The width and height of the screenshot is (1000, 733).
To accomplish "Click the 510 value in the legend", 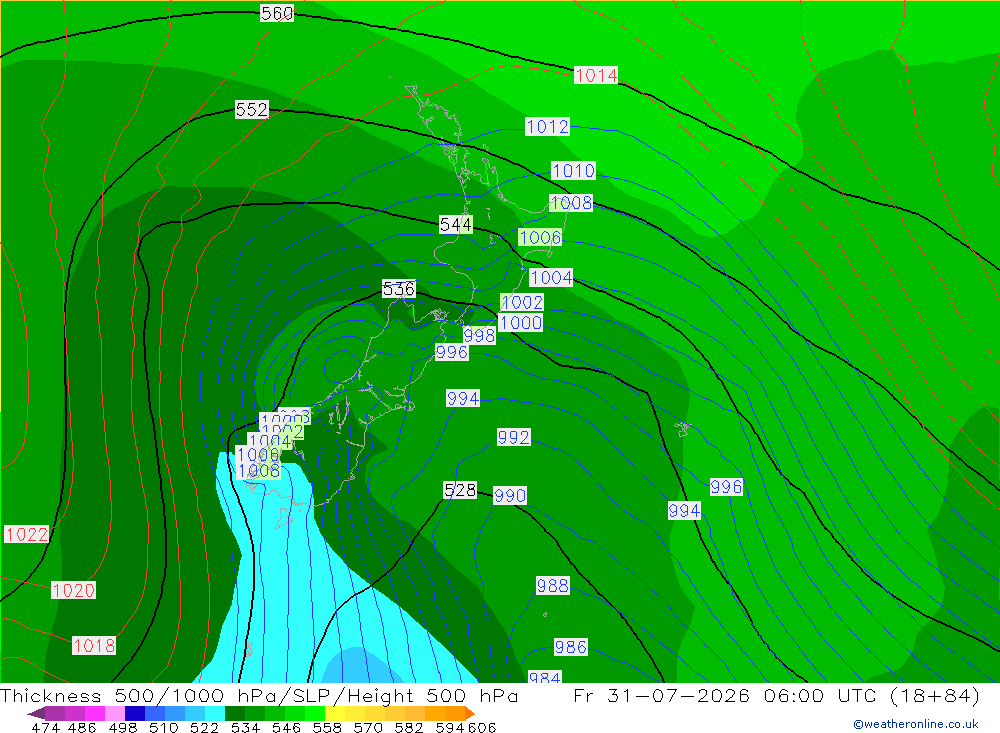I will 164,728.
